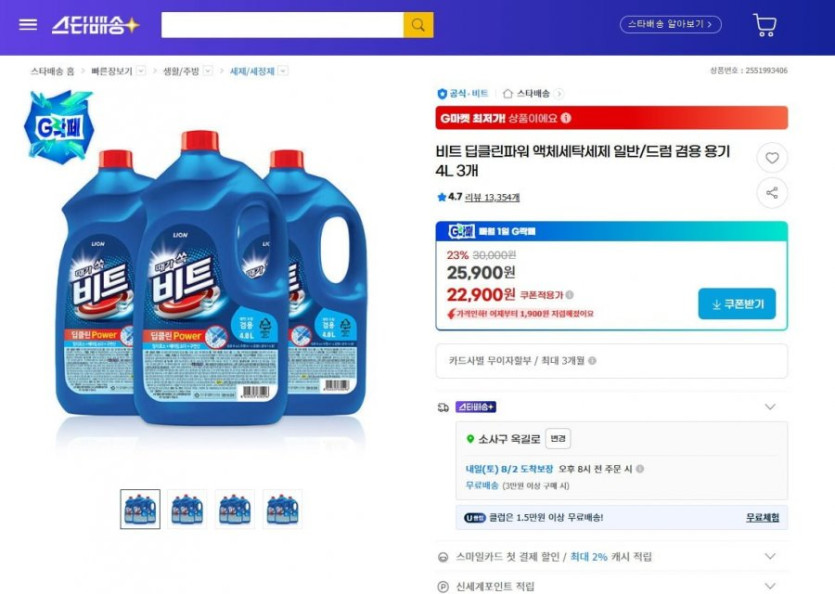Image resolution: width=835 pixels, height=594 pixels.
Task: Select the second product thumbnail
Action: pyautogui.click(x=187, y=509)
